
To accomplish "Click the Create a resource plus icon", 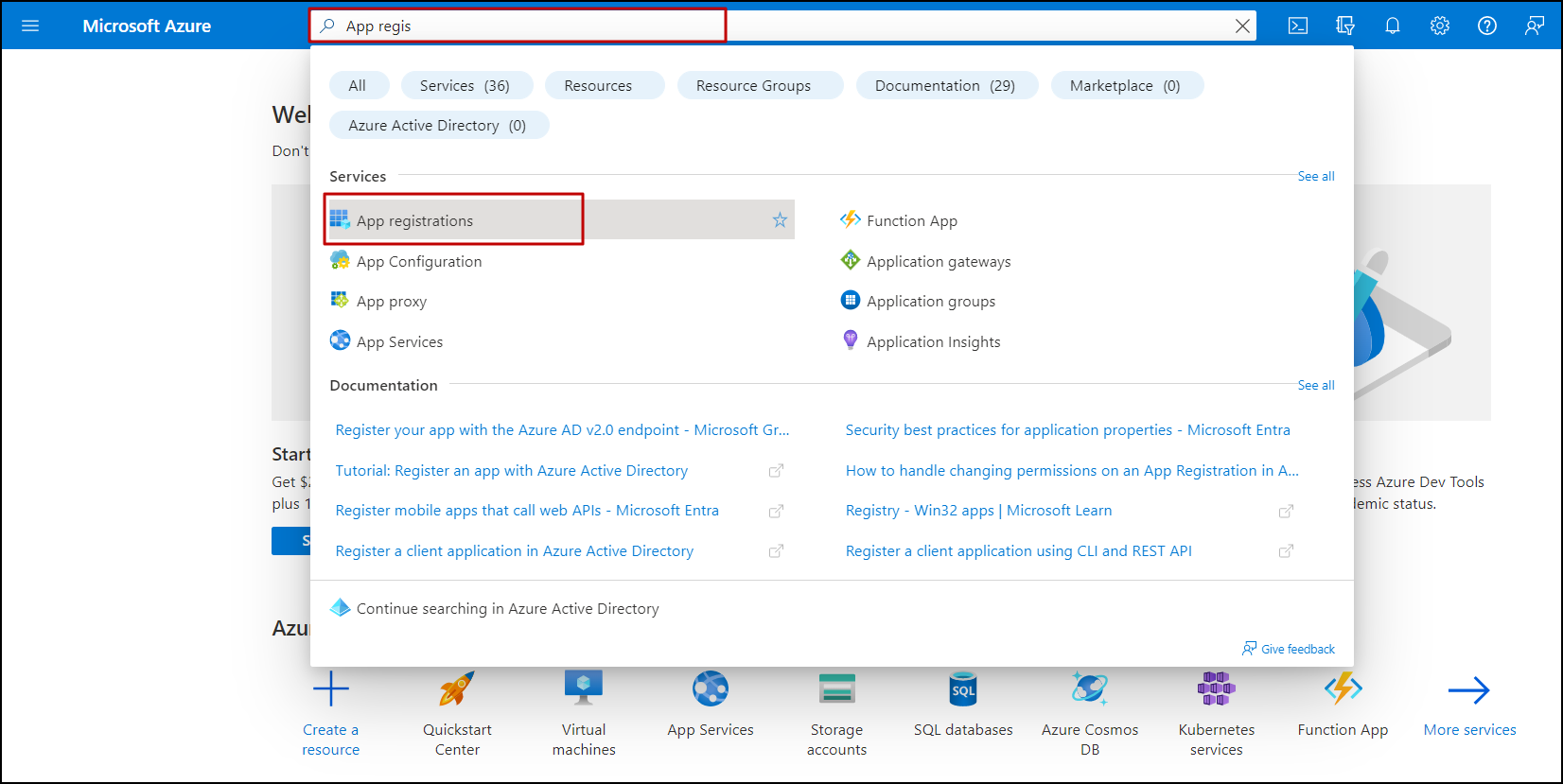I will tap(331, 688).
